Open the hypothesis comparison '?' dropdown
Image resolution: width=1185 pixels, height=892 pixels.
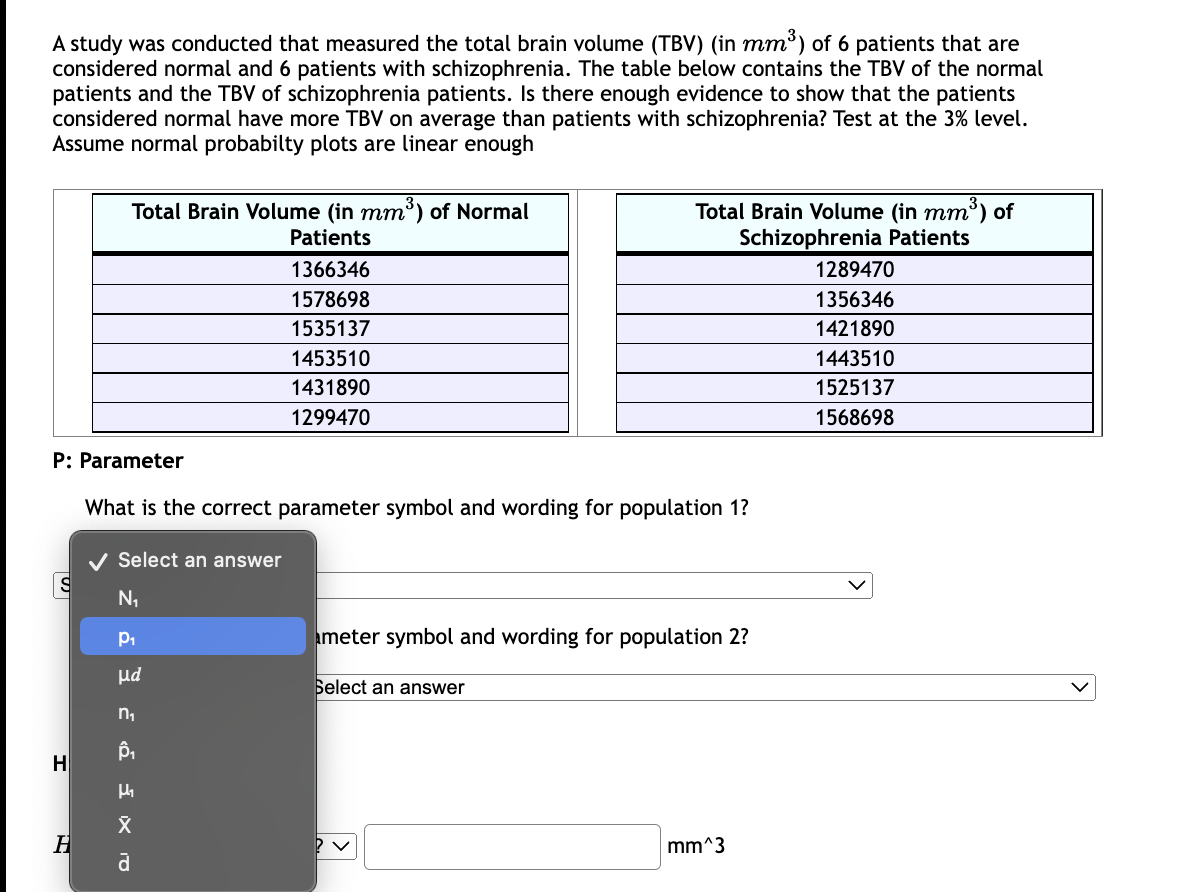[335, 845]
